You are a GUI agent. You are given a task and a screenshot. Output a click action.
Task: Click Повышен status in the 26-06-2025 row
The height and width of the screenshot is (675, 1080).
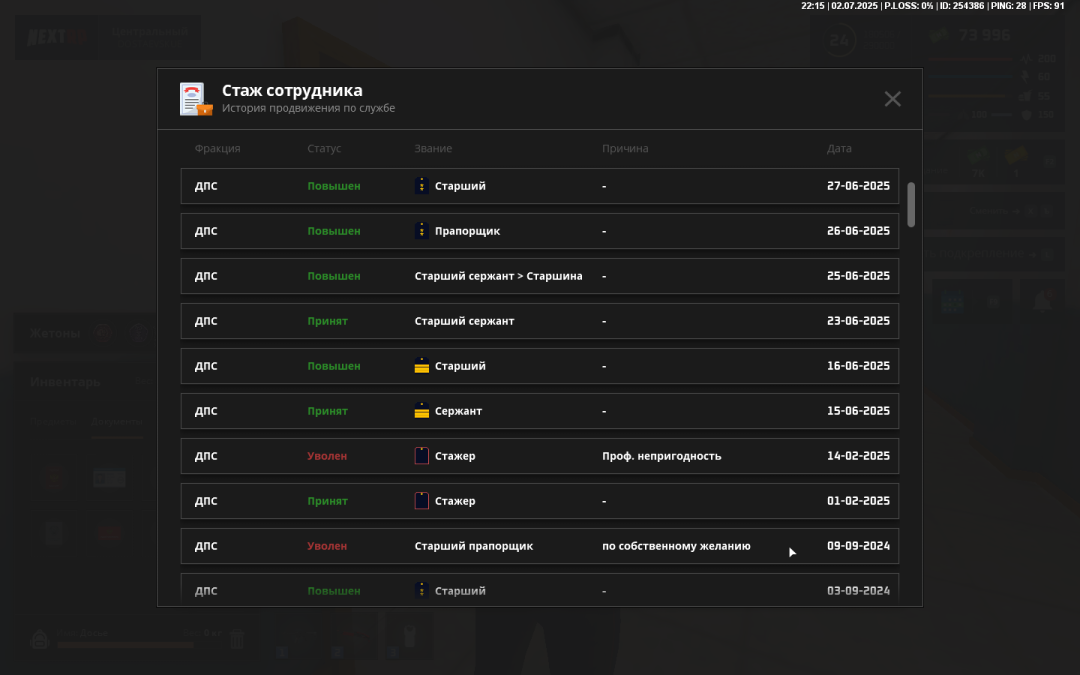click(x=334, y=231)
